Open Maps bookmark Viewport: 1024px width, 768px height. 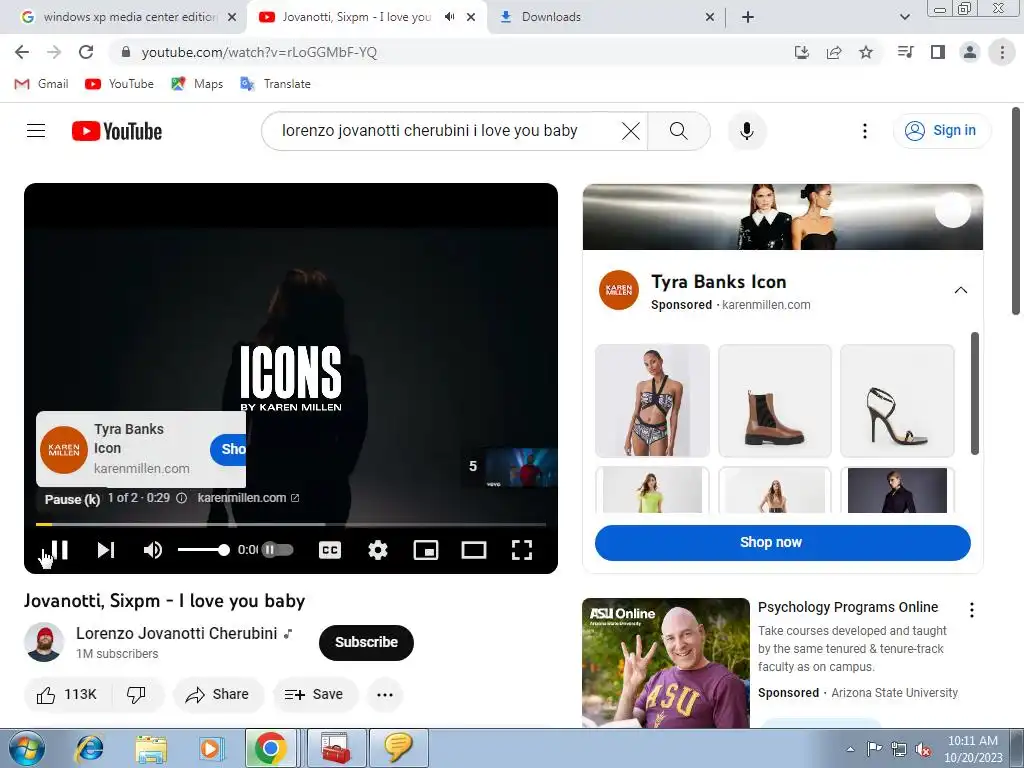[197, 84]
